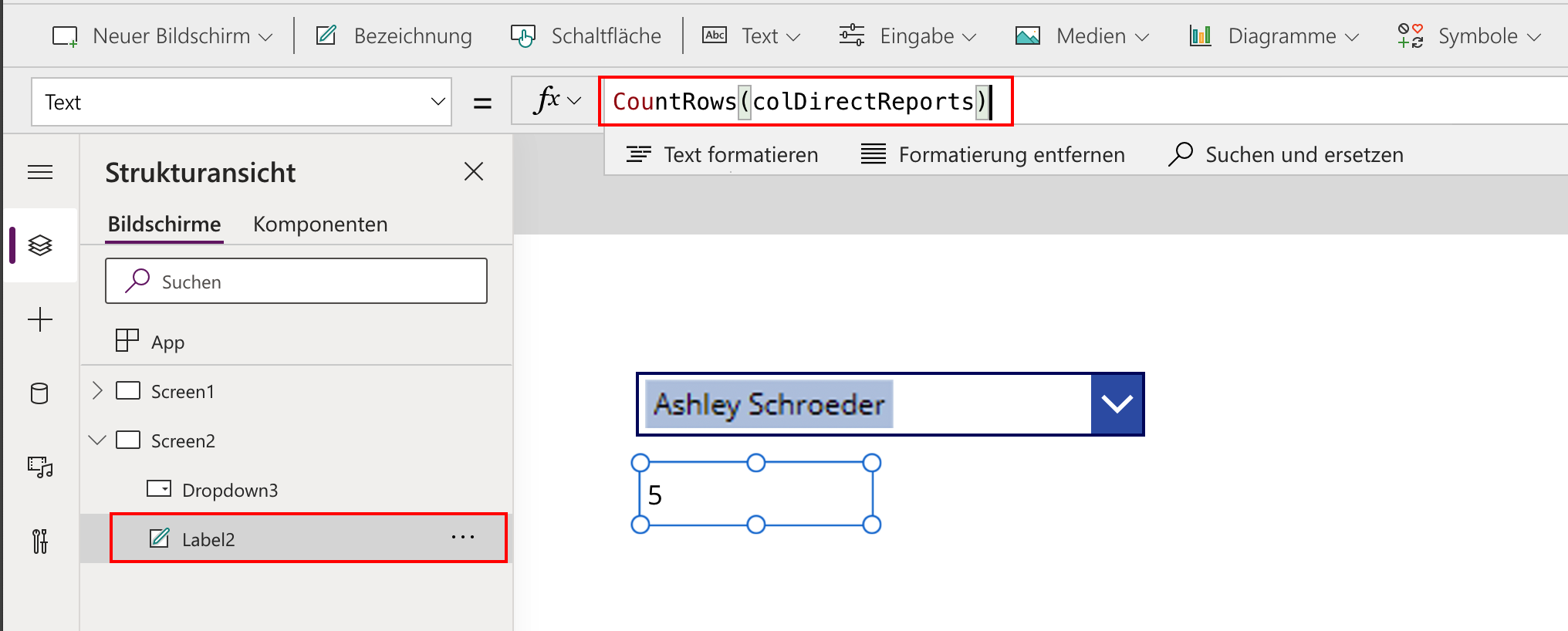Screen dimensions: 1568x631
Task: Click the Symbole shapes icon
Action: click(x=1411, y=35)
